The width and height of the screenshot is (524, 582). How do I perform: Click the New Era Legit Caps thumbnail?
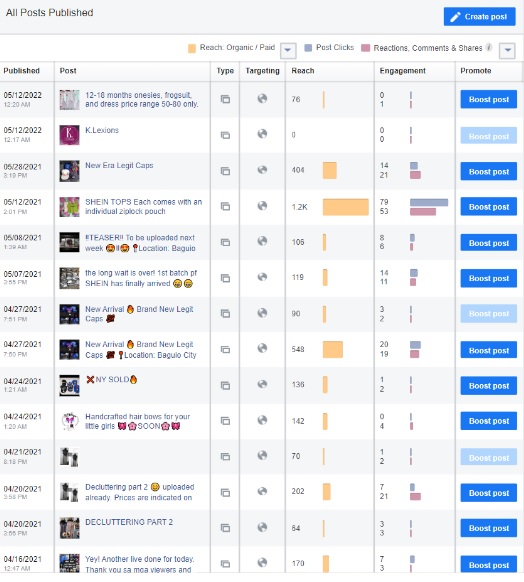click(69, 171)
